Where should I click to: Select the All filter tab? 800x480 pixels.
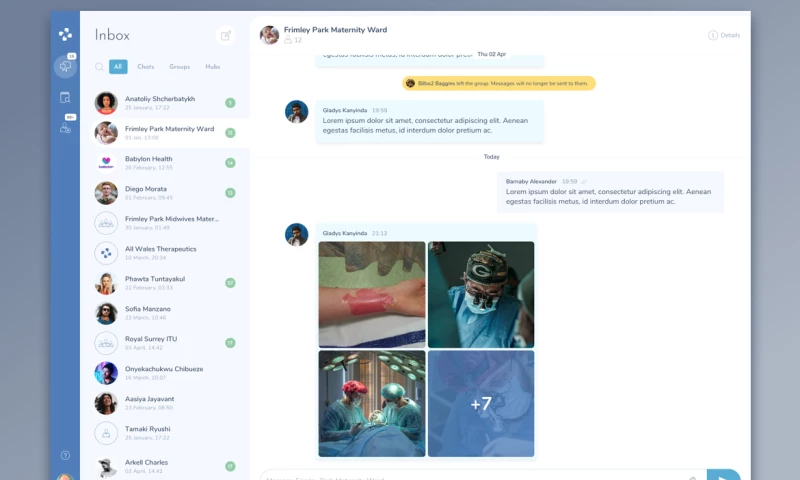coord(118,67)
